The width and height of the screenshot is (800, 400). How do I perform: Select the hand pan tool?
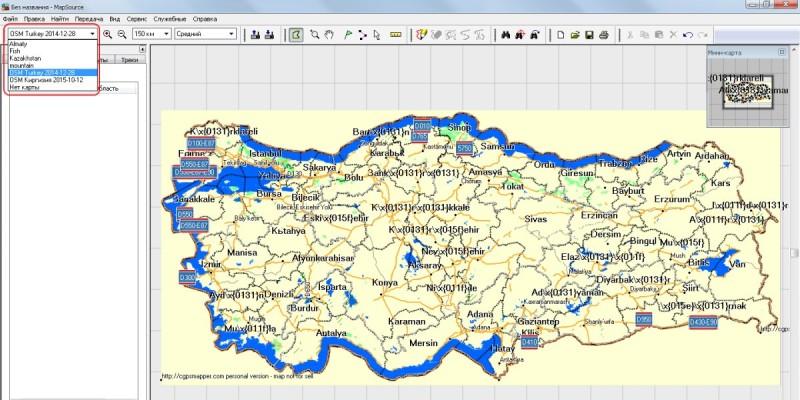[330, 34]
